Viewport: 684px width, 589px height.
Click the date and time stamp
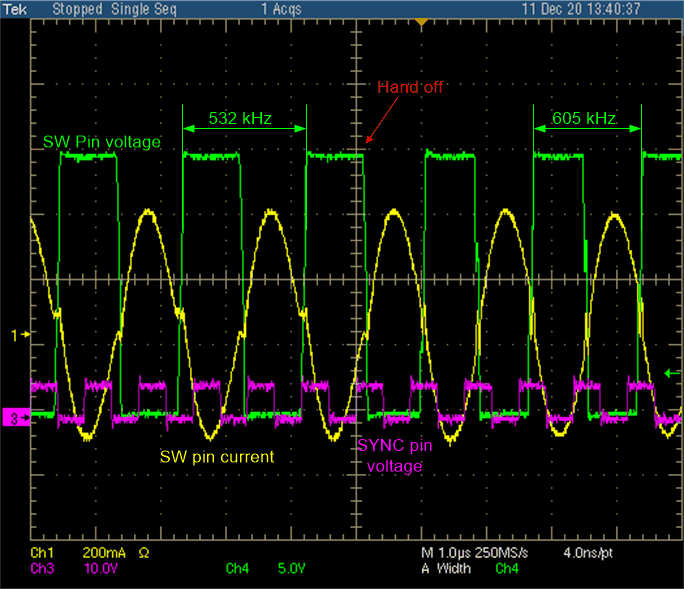pos(596,8)
